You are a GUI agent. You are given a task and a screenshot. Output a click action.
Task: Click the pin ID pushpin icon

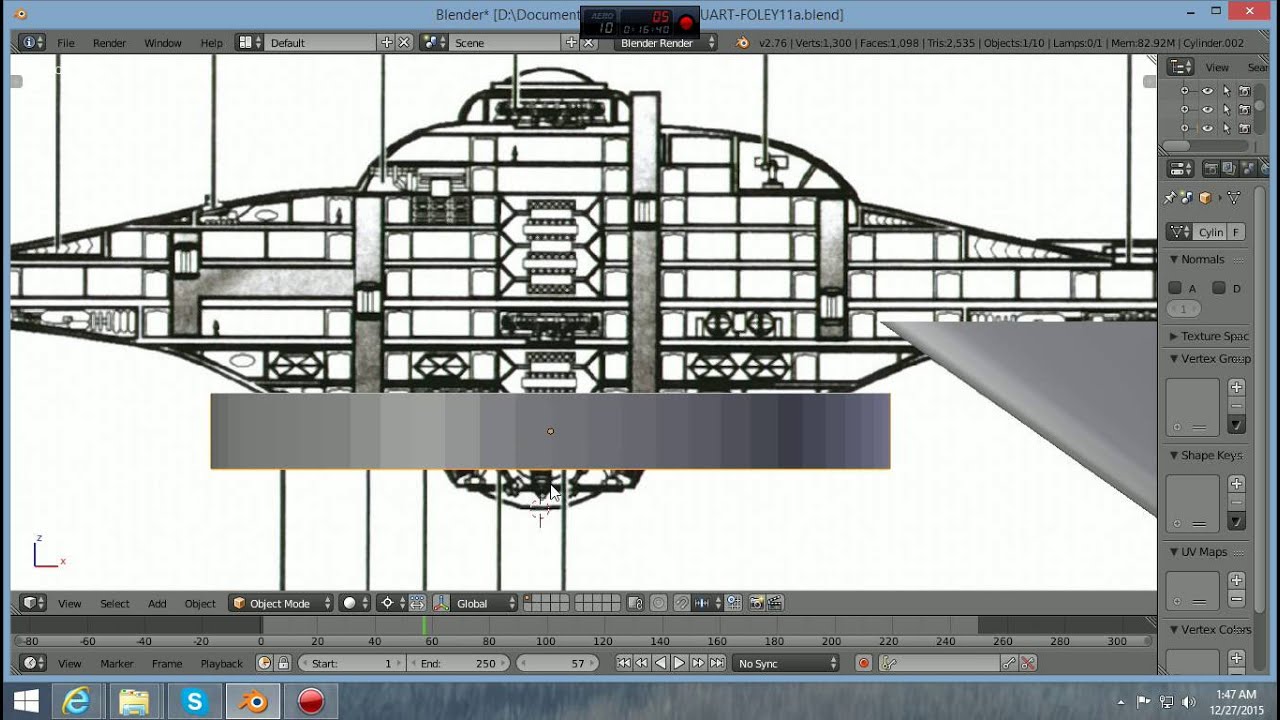[1170, 198]
